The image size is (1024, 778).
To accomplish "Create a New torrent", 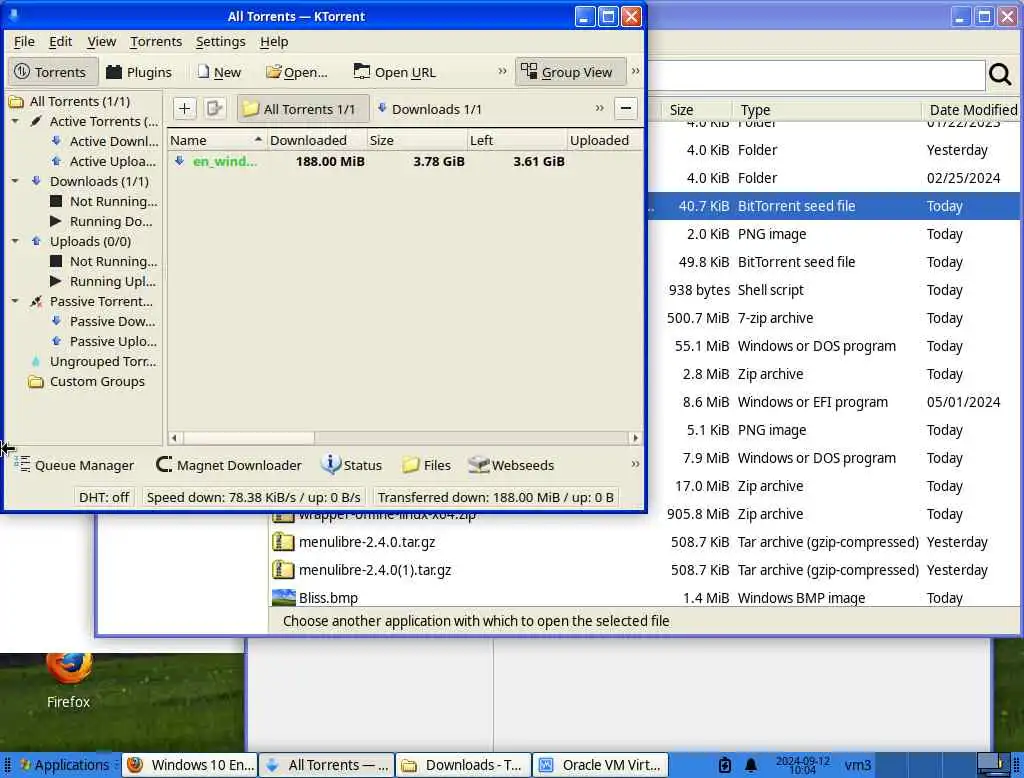I will coord(219,72).
